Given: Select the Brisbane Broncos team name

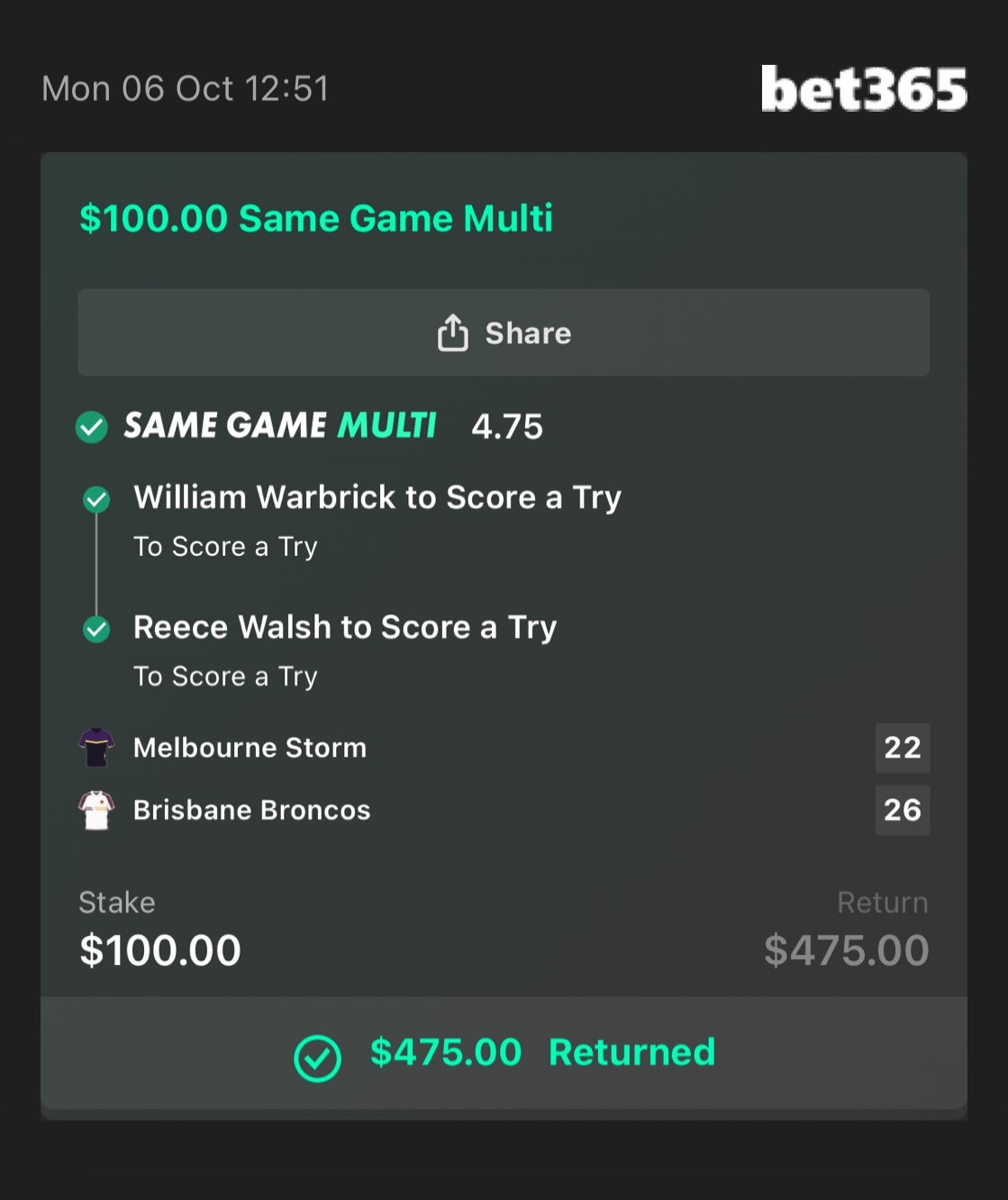Looking at the screenshot, I should pos(251,810).
